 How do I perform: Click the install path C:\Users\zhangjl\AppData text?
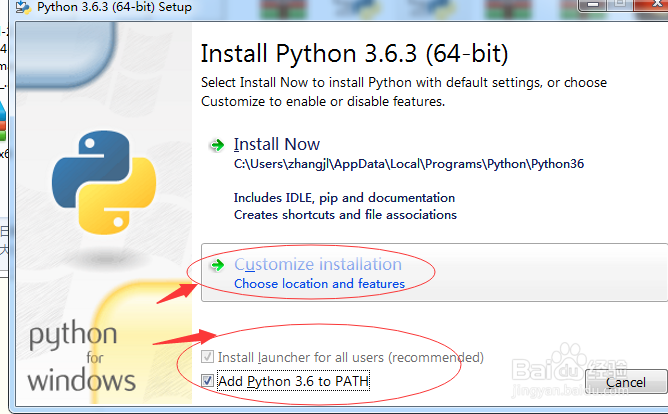coord(409,164)
